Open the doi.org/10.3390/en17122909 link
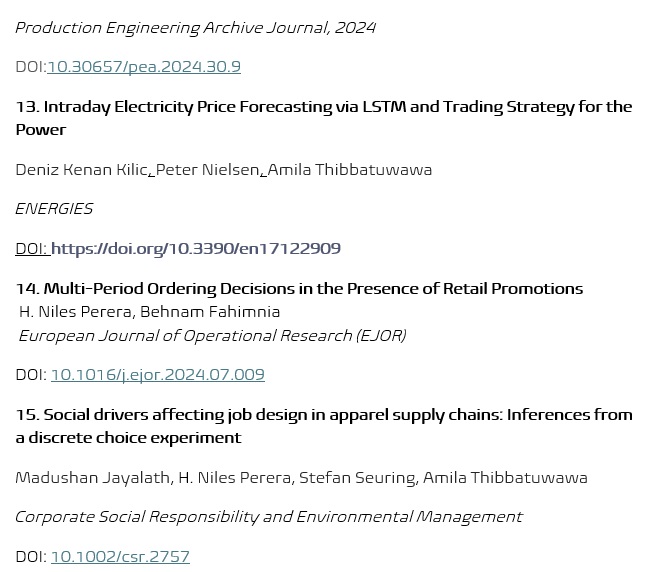Image resolution: width=650 pixels, height=572 pixels. click(195, 248)
